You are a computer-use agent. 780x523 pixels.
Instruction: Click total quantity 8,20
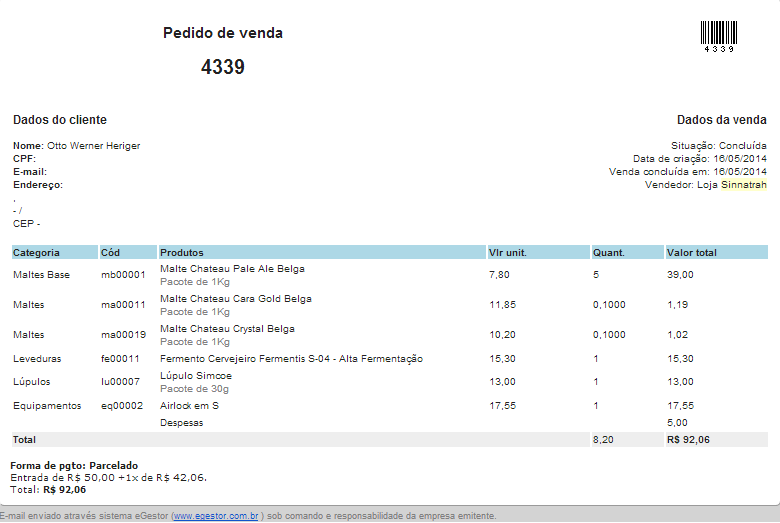coord(603,440)
